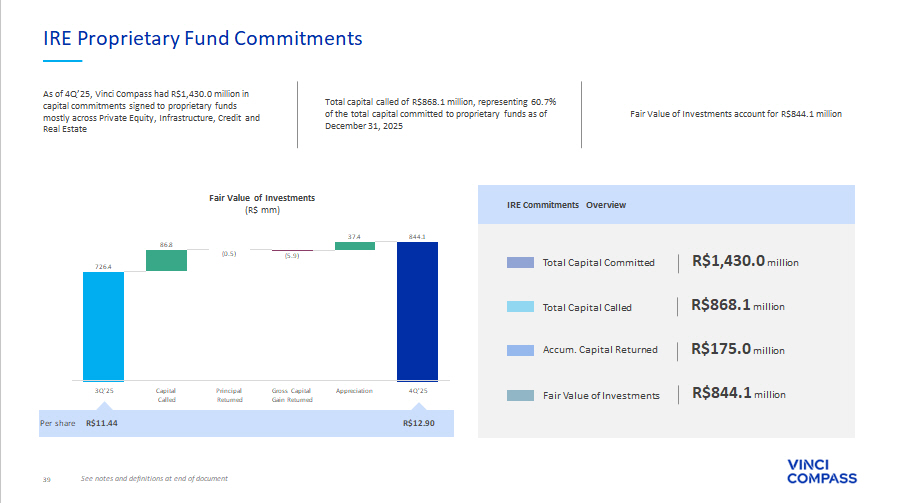Click the slide title IRE Proprietary Fund Commitments
898x503 pixels.
202,39
